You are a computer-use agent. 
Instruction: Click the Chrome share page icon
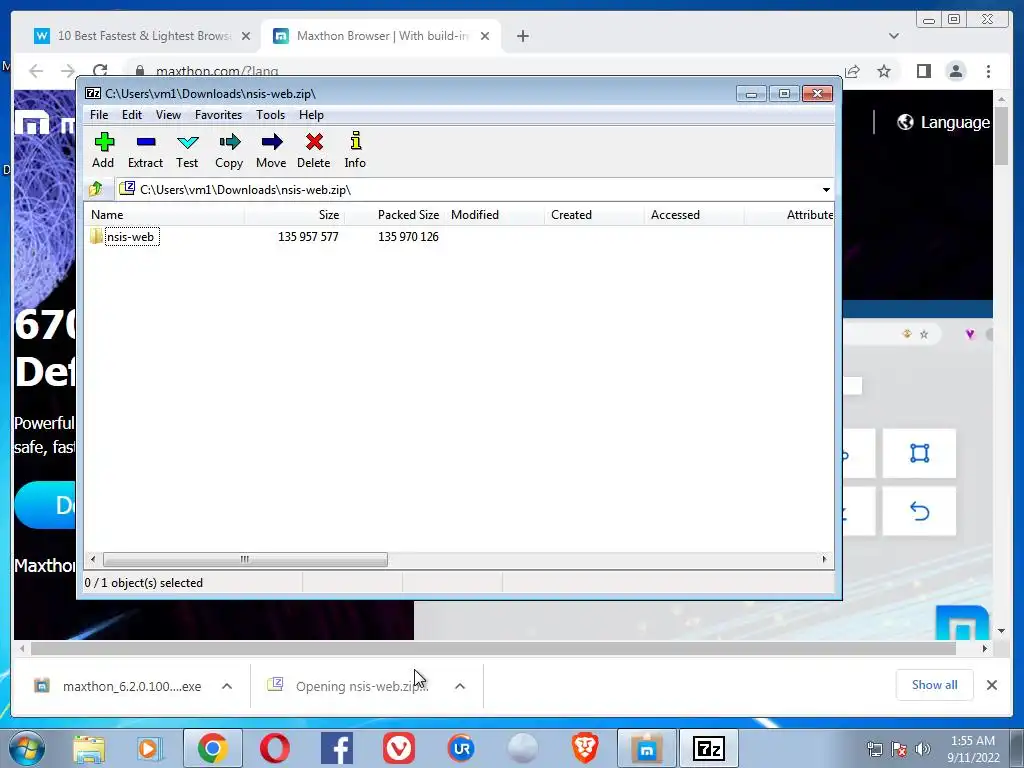pyautogui.click(x=852, y=71)
